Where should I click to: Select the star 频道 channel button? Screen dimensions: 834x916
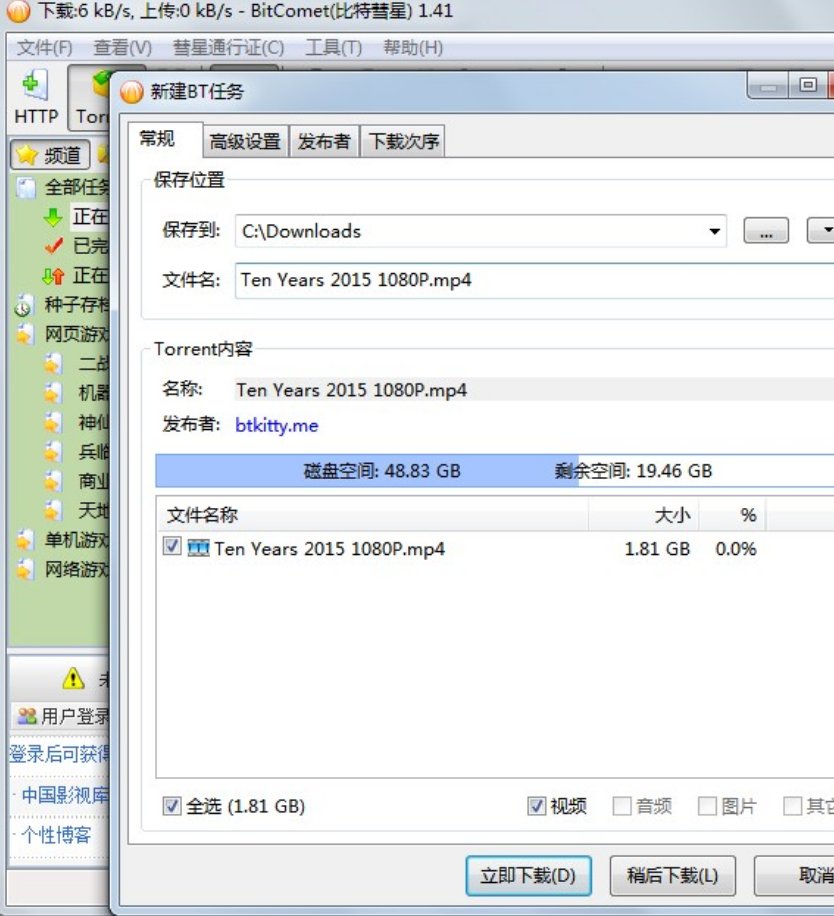coord(50,155)
